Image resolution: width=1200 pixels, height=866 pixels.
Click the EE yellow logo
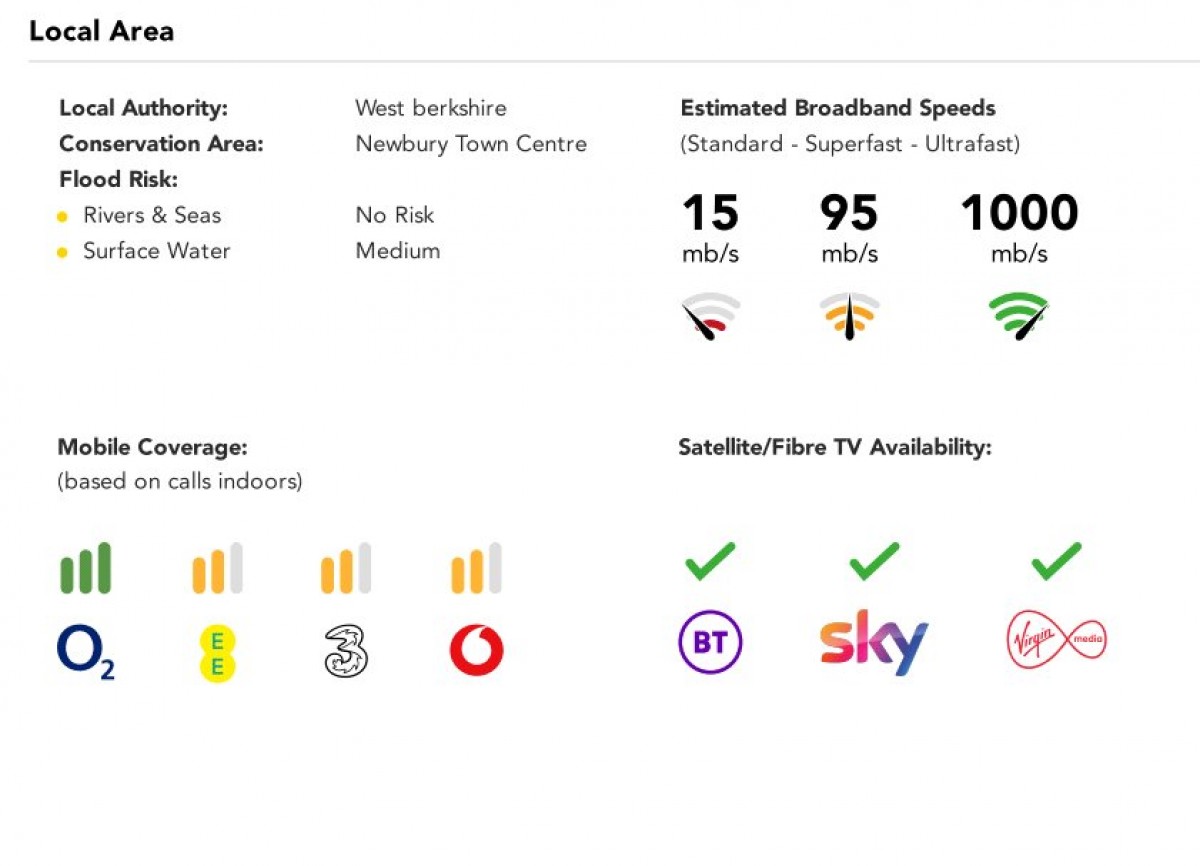point(217,653)
